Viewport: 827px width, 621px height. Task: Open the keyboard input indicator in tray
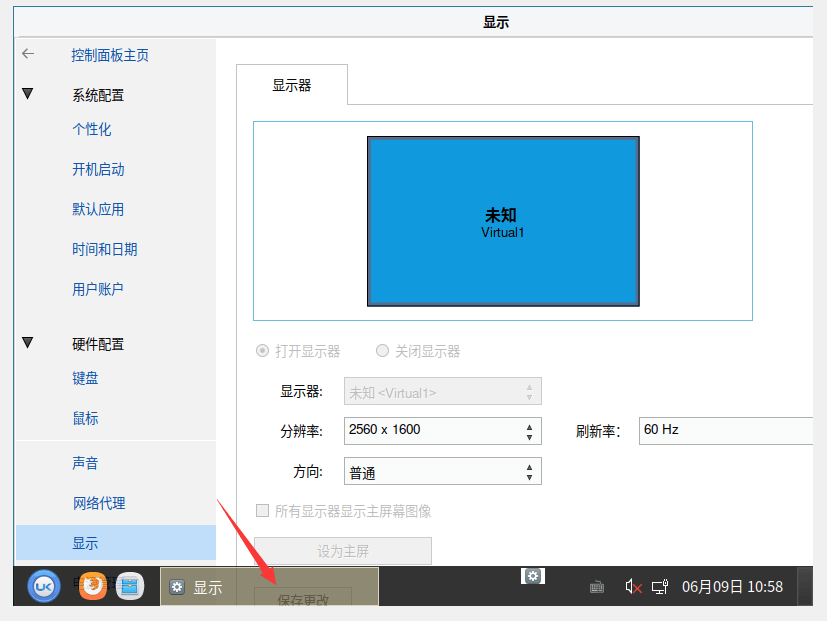(597, 588)
